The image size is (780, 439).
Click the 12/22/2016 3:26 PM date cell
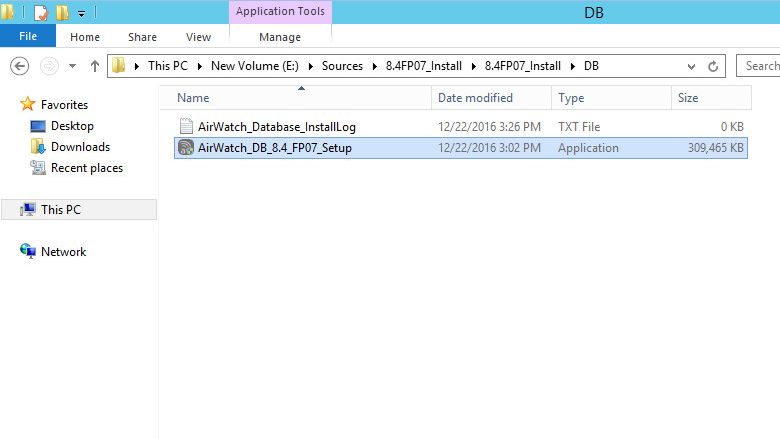[x=489, y=127]
